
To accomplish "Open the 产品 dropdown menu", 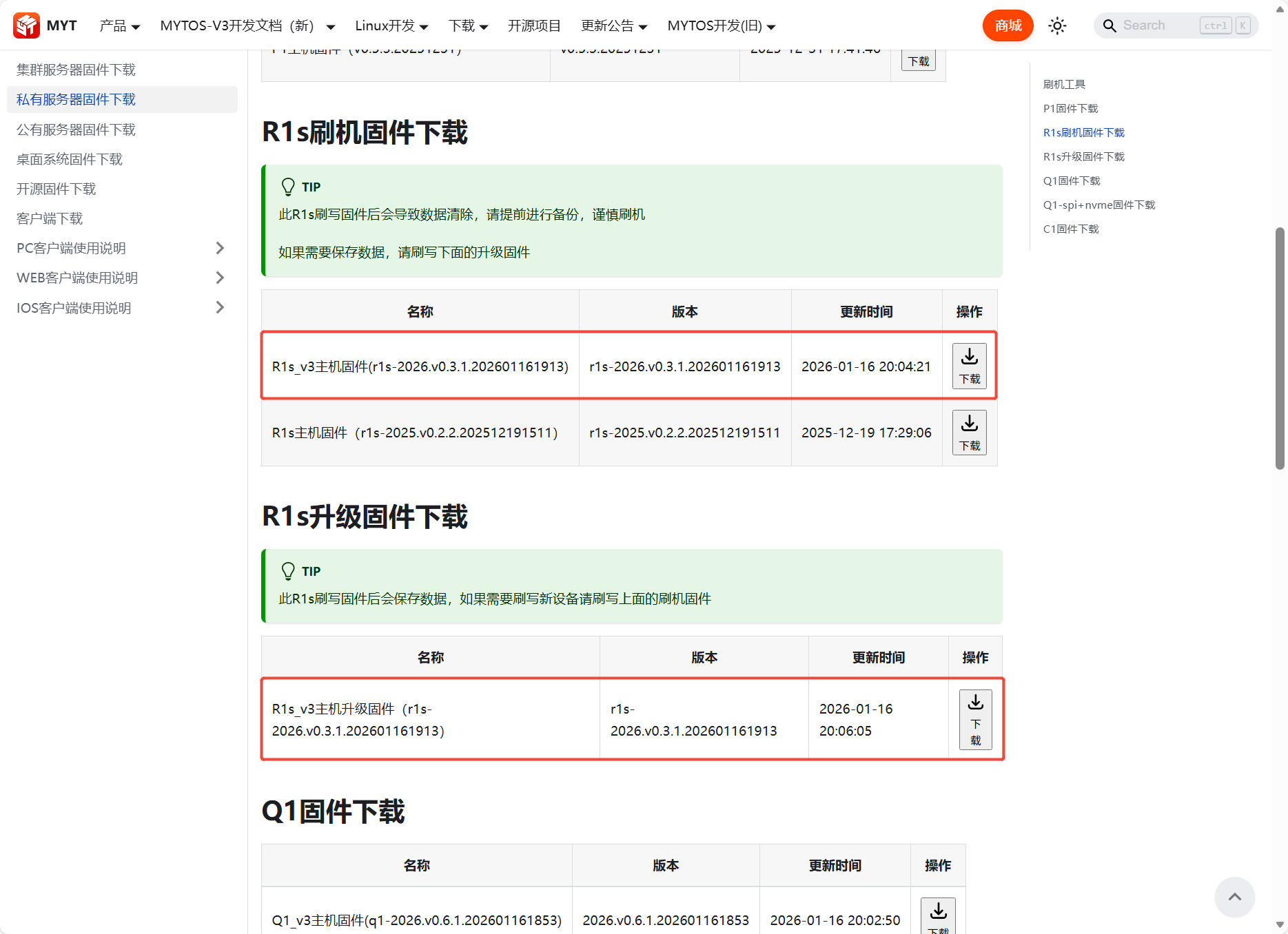I will (x=119, y=26).
